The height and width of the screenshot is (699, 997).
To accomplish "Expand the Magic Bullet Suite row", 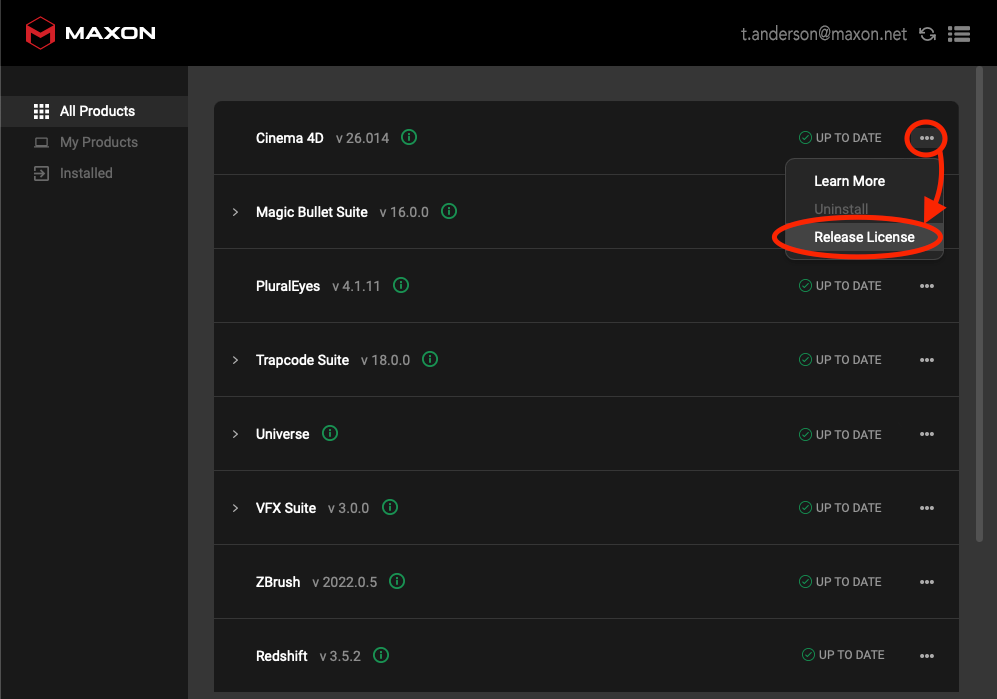I will tap(235, 211).
